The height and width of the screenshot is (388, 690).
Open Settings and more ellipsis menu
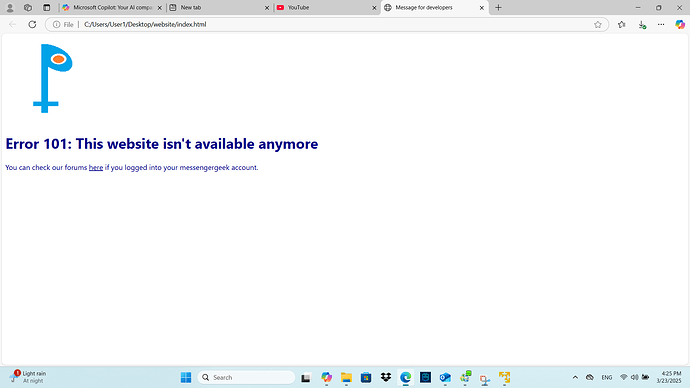coord(661,25)
